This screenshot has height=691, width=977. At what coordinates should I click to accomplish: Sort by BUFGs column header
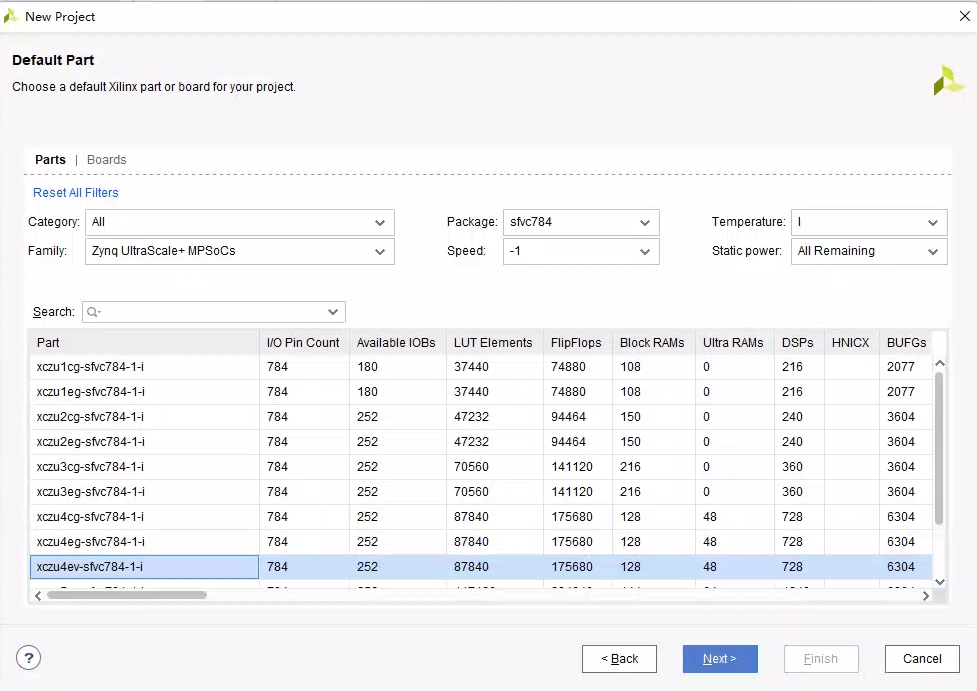click(907, 343)
